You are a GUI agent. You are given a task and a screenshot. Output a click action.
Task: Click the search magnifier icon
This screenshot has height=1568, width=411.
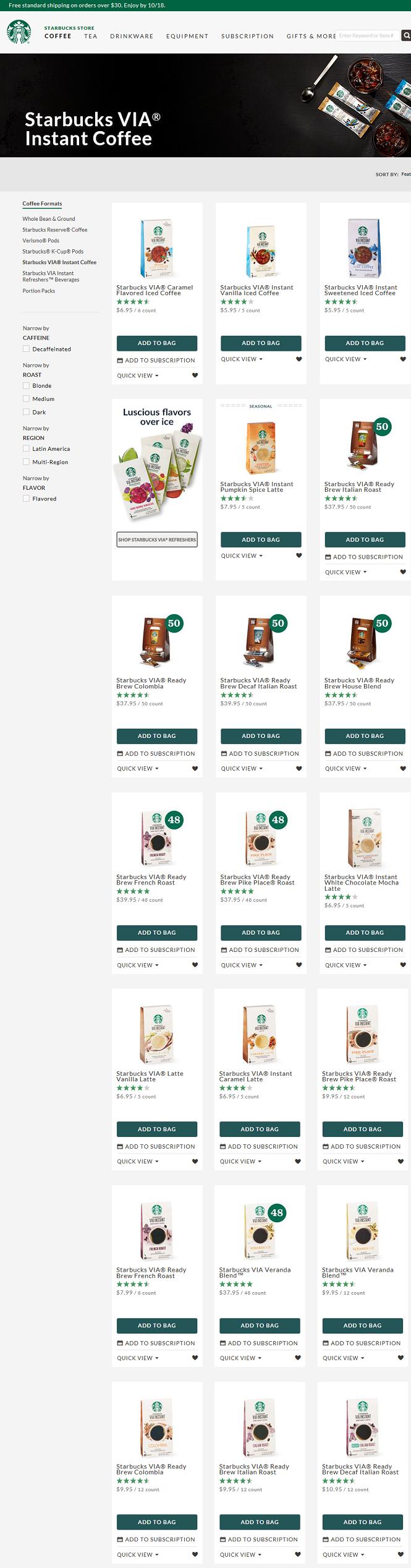click(406, 36)
